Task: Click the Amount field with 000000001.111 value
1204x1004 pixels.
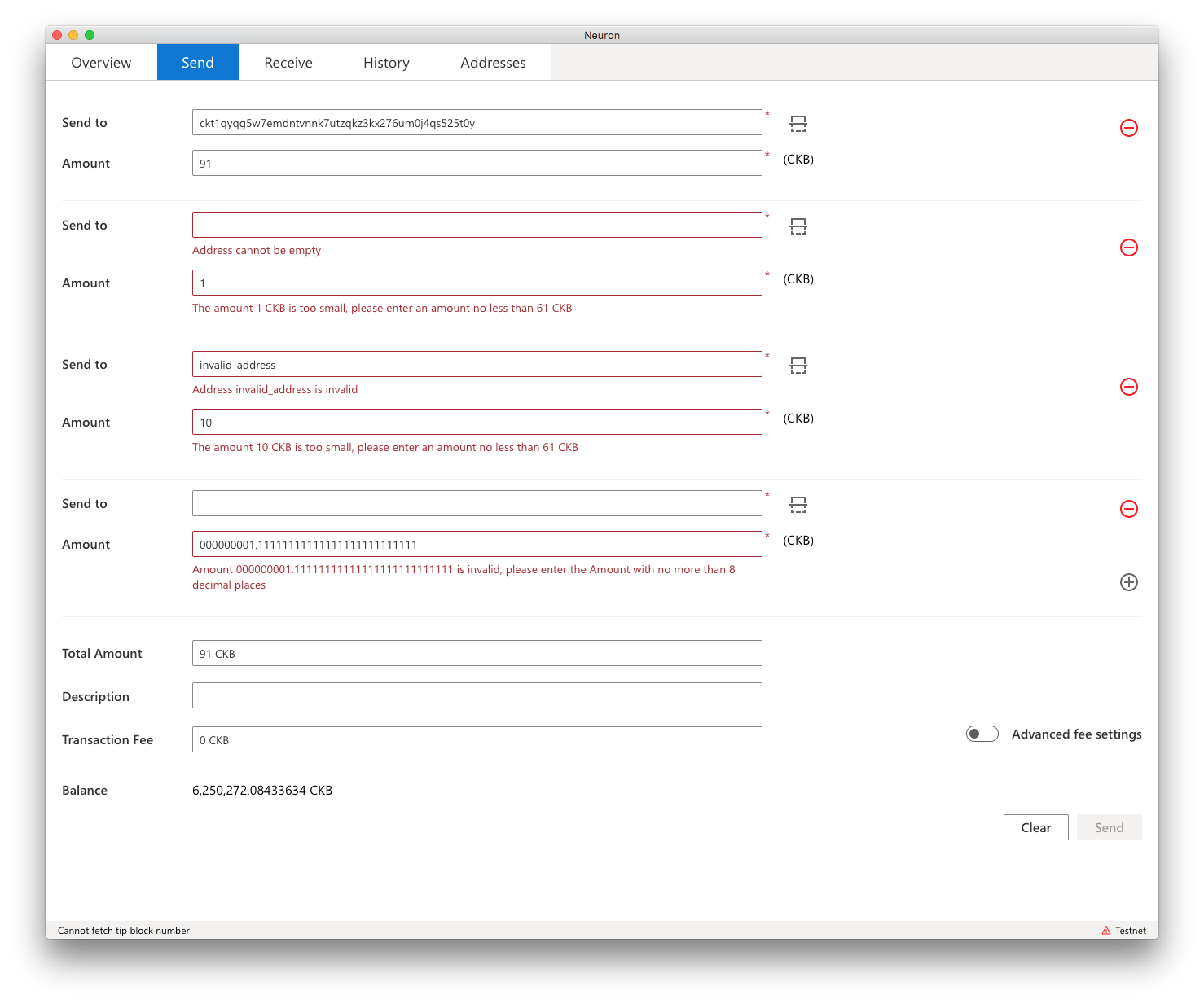Action: point(477,544)
